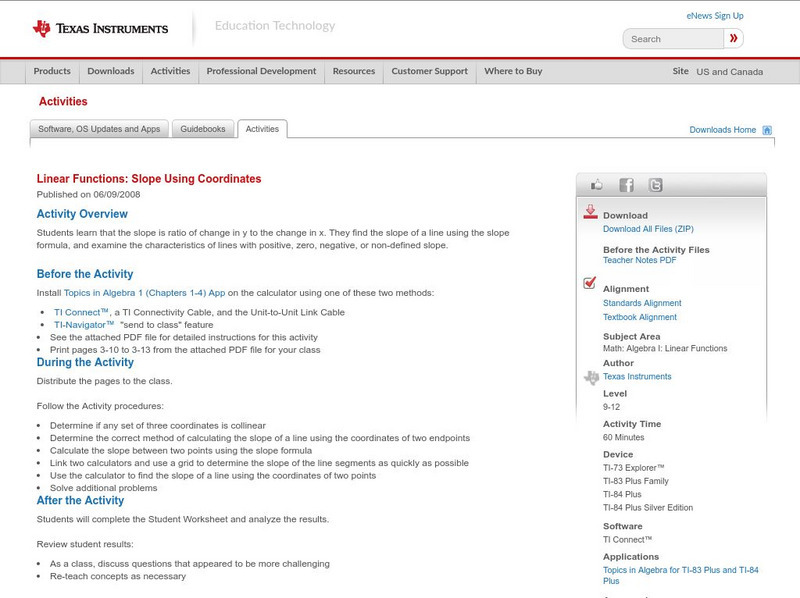This screenshot has height=598, width=800.
Task: Click the search submit arrow button
Action: point(733,38)
